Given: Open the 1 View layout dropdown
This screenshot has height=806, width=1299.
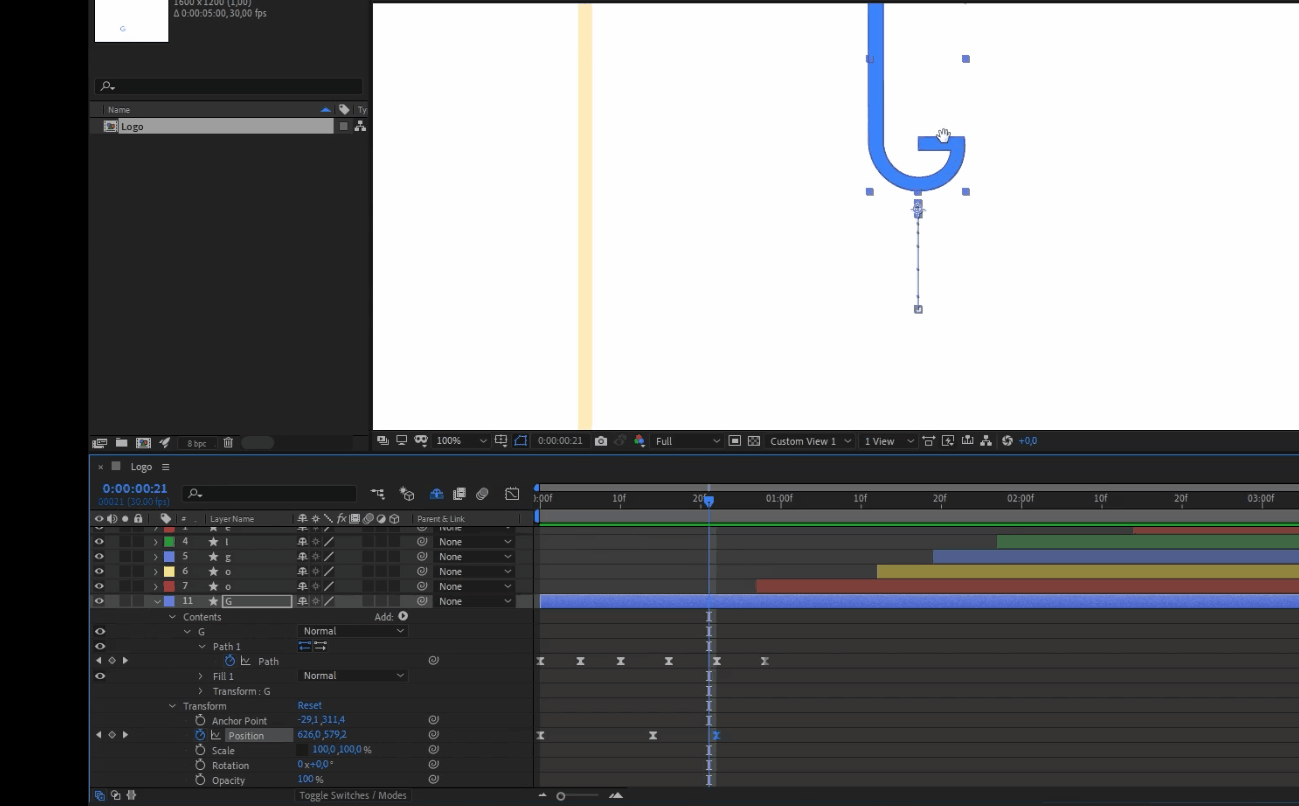Looking at the screenshot, I should pos(889,441).
